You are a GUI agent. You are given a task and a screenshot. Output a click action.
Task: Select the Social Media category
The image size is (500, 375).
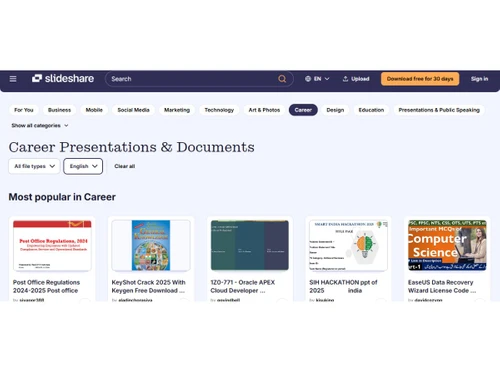coord(133,110)
